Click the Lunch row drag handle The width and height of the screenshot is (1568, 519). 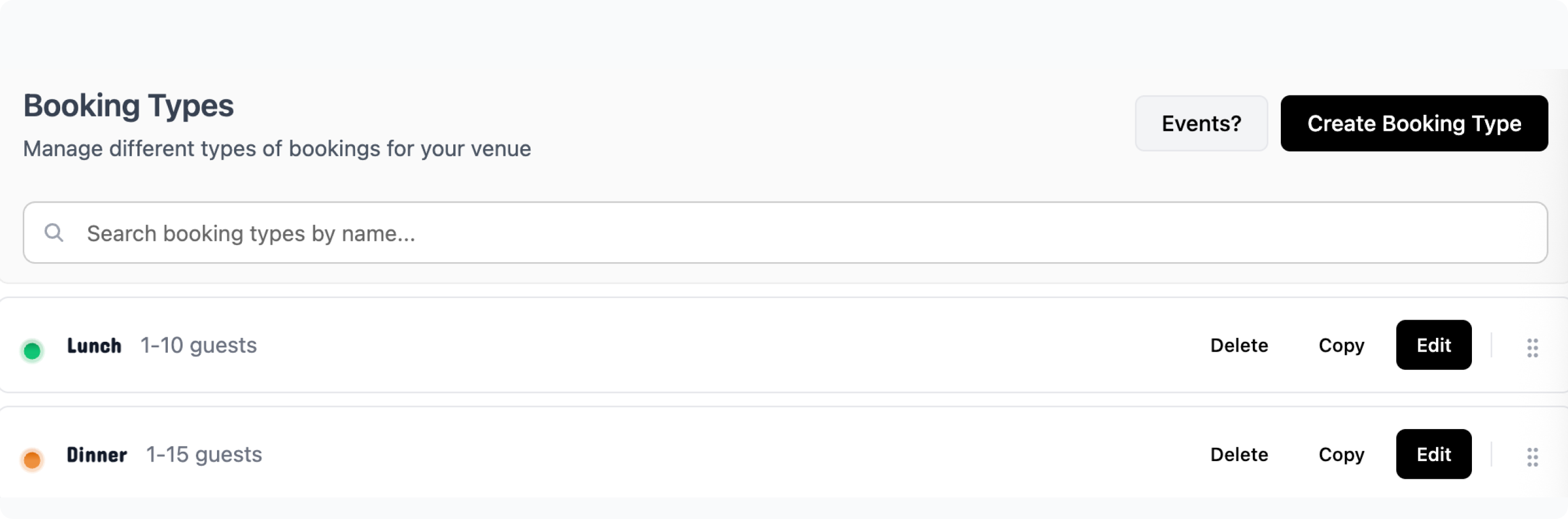pos(1532,347)
